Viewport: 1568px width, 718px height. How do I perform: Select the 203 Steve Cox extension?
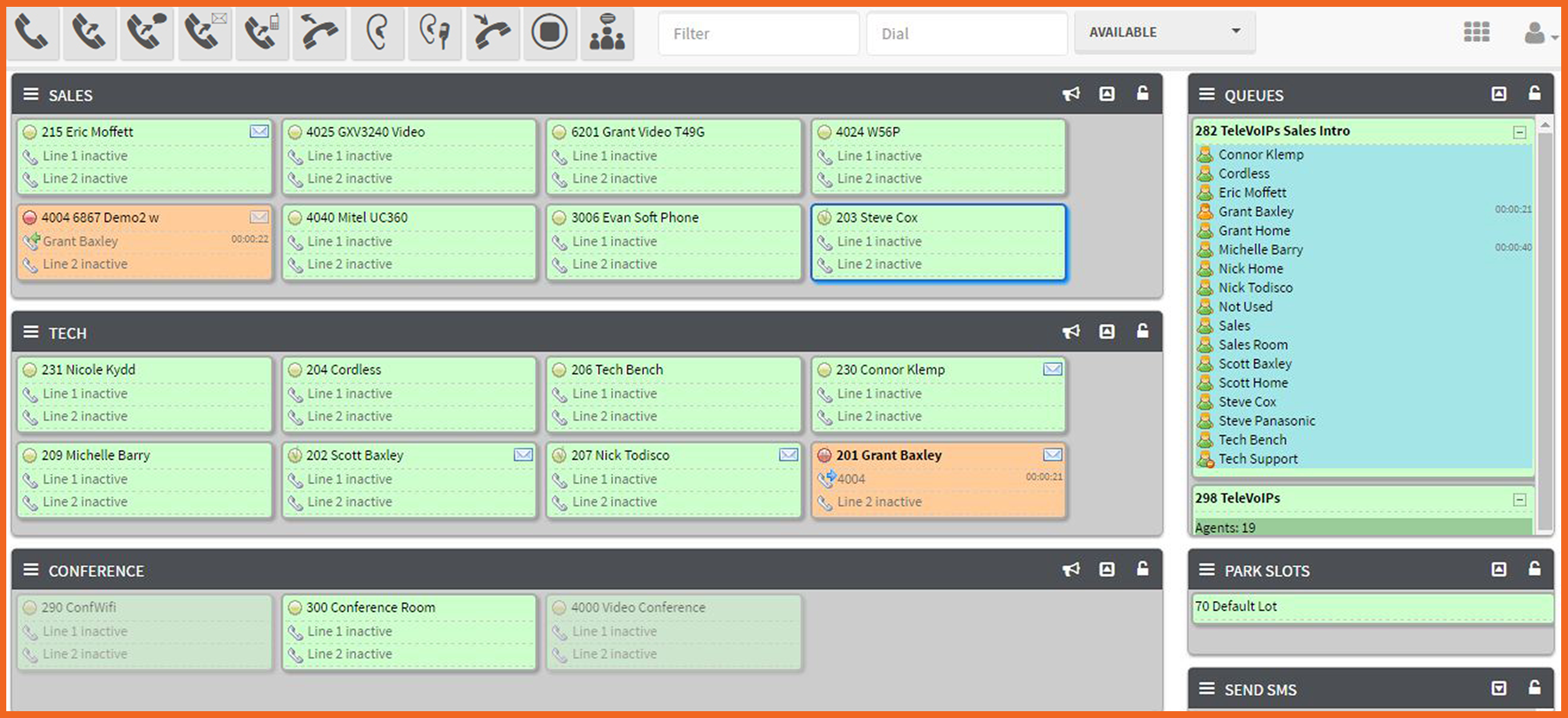click(938, 242)
